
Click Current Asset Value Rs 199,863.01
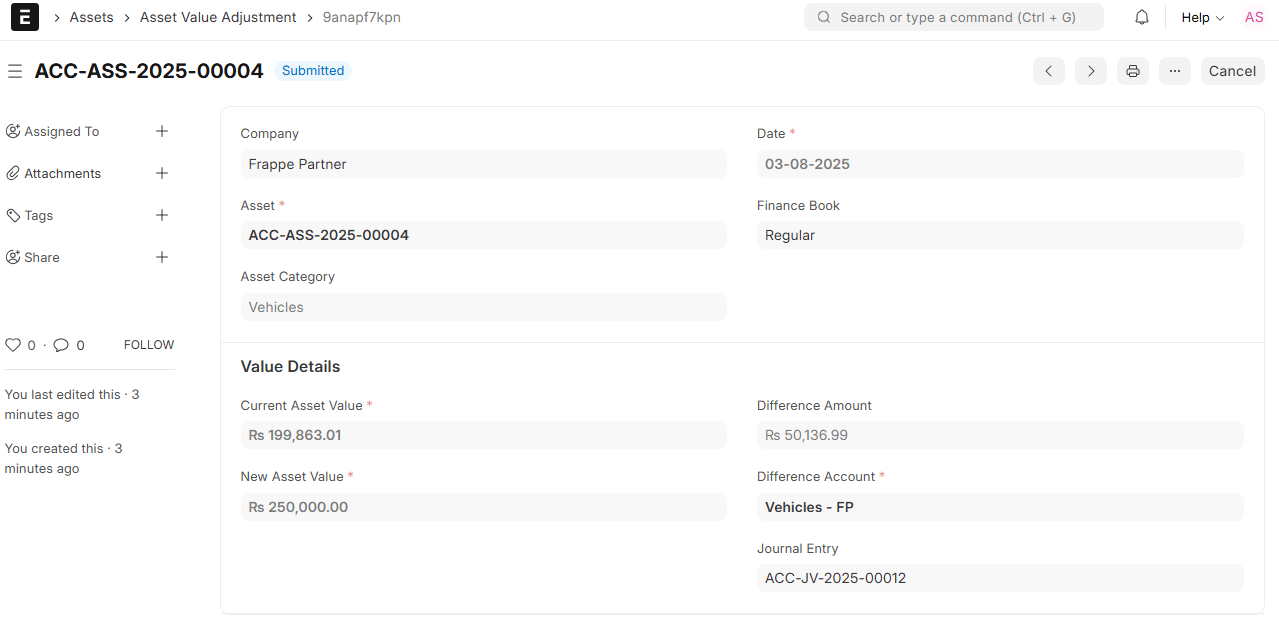point(483,435)
